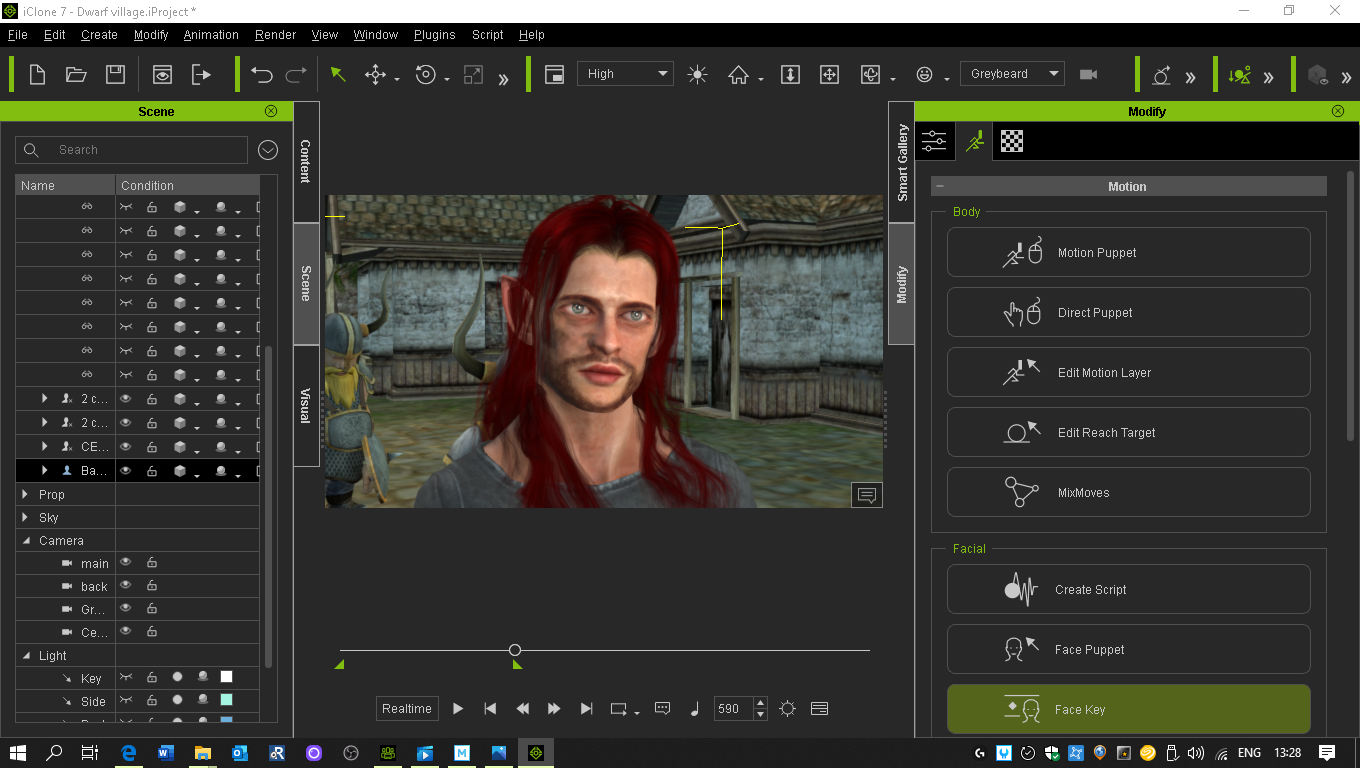Open the High render quality dropdown
The height and width of the screenshot is (768, 1360).
point(625,74)
